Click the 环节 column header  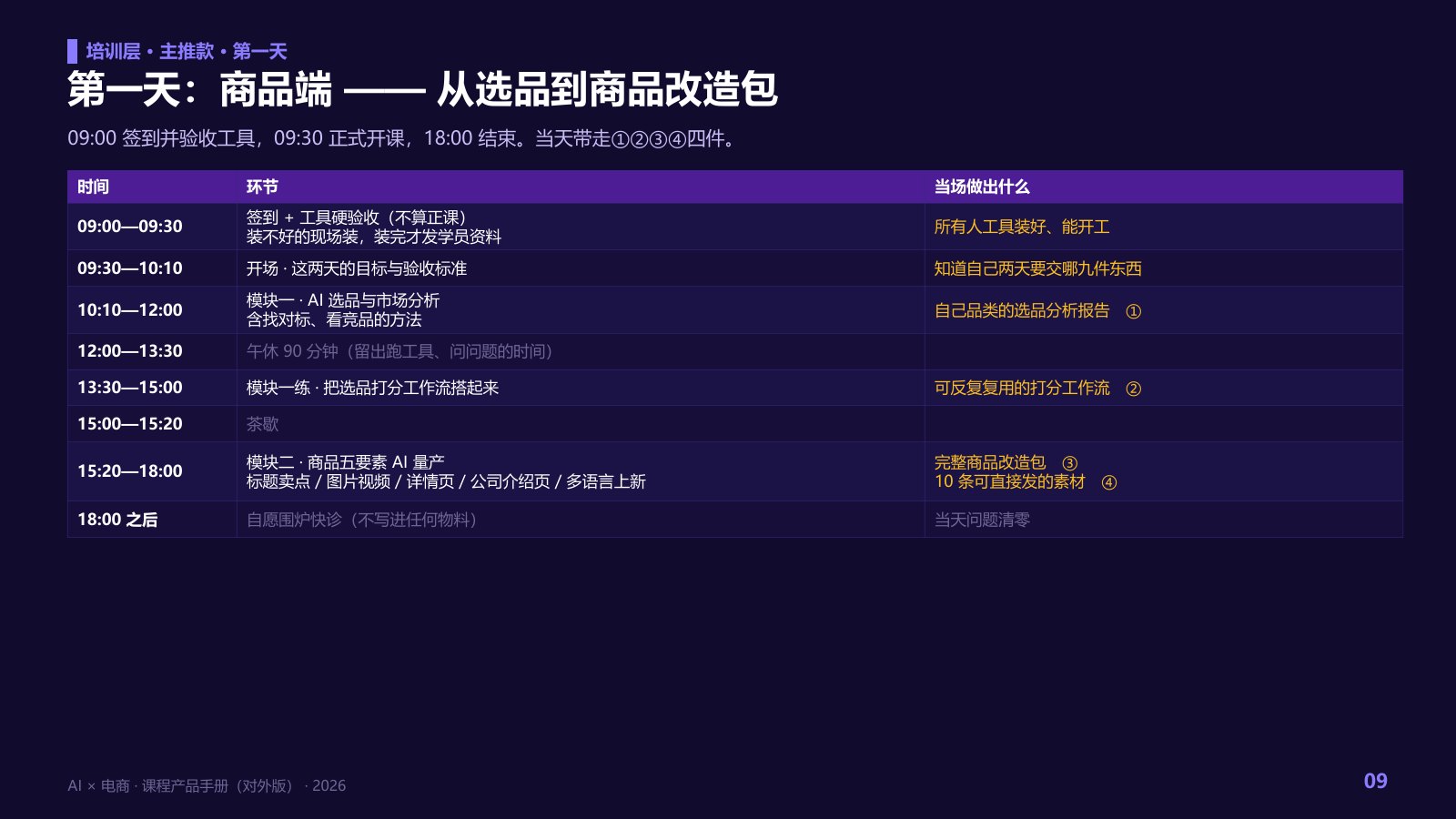tap(581, 187)
